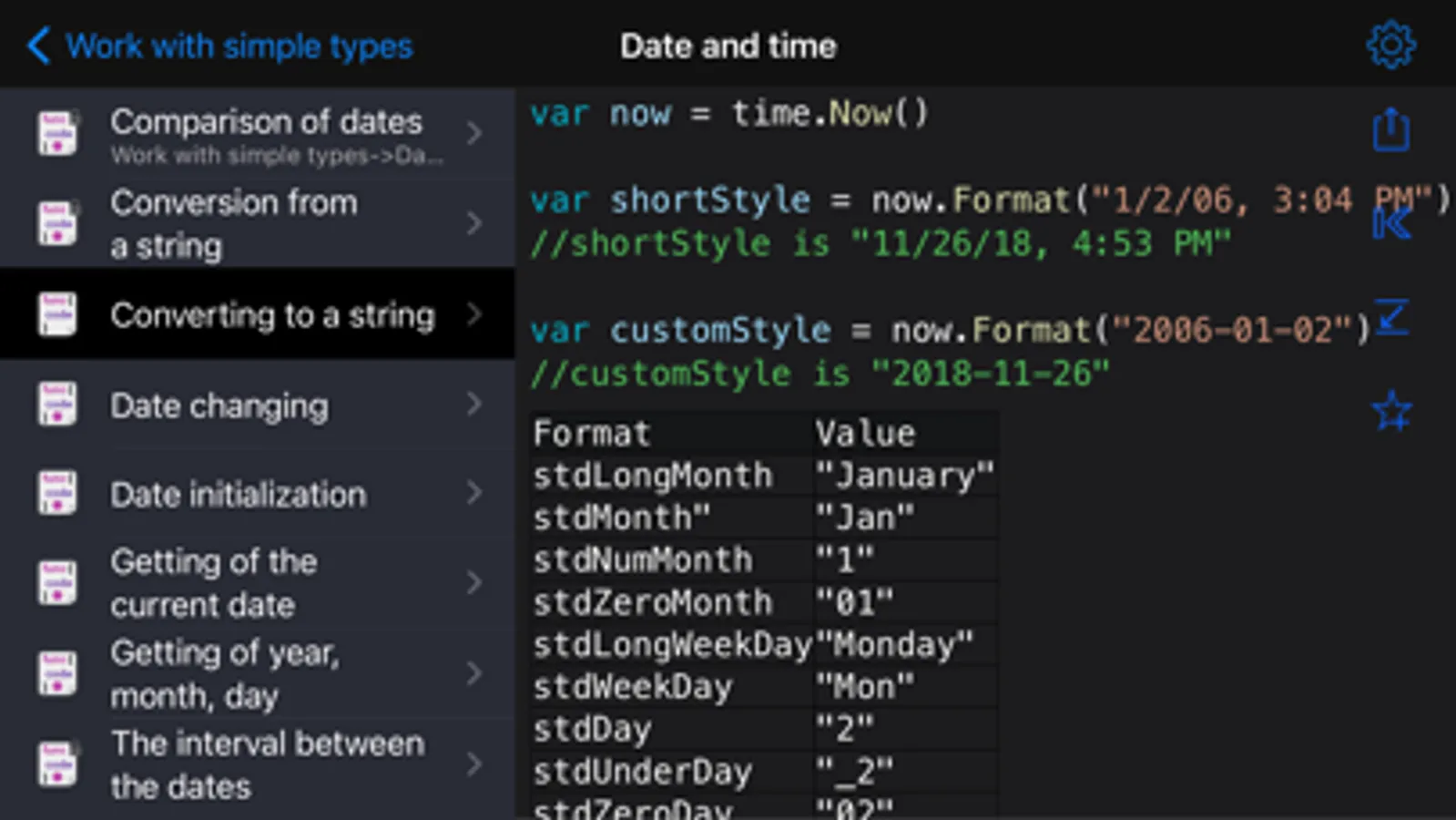
Task: Click the stdLongMonth table row
Action: coord(763,476)
